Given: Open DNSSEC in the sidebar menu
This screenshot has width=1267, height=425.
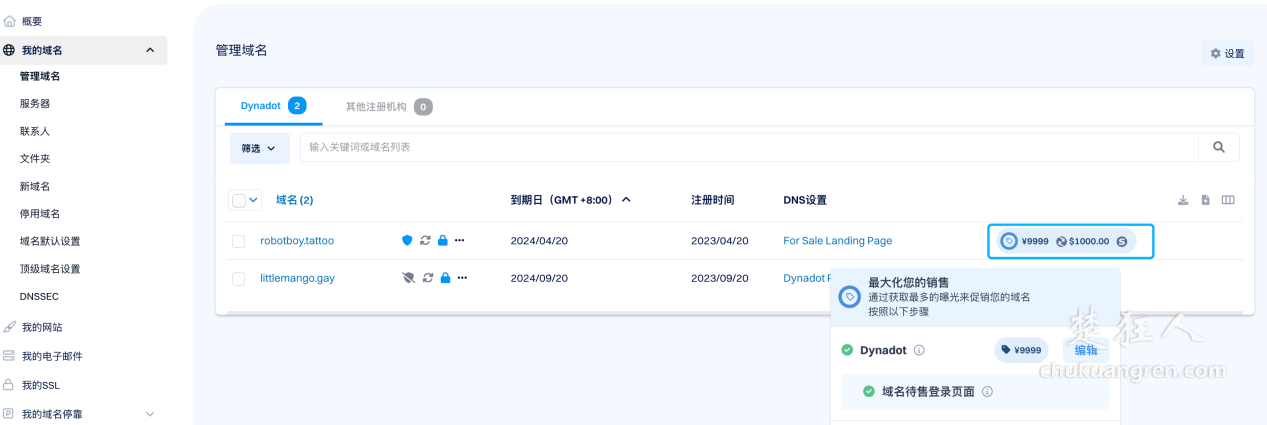Looking at the screenshot, I should click(39, 297).
